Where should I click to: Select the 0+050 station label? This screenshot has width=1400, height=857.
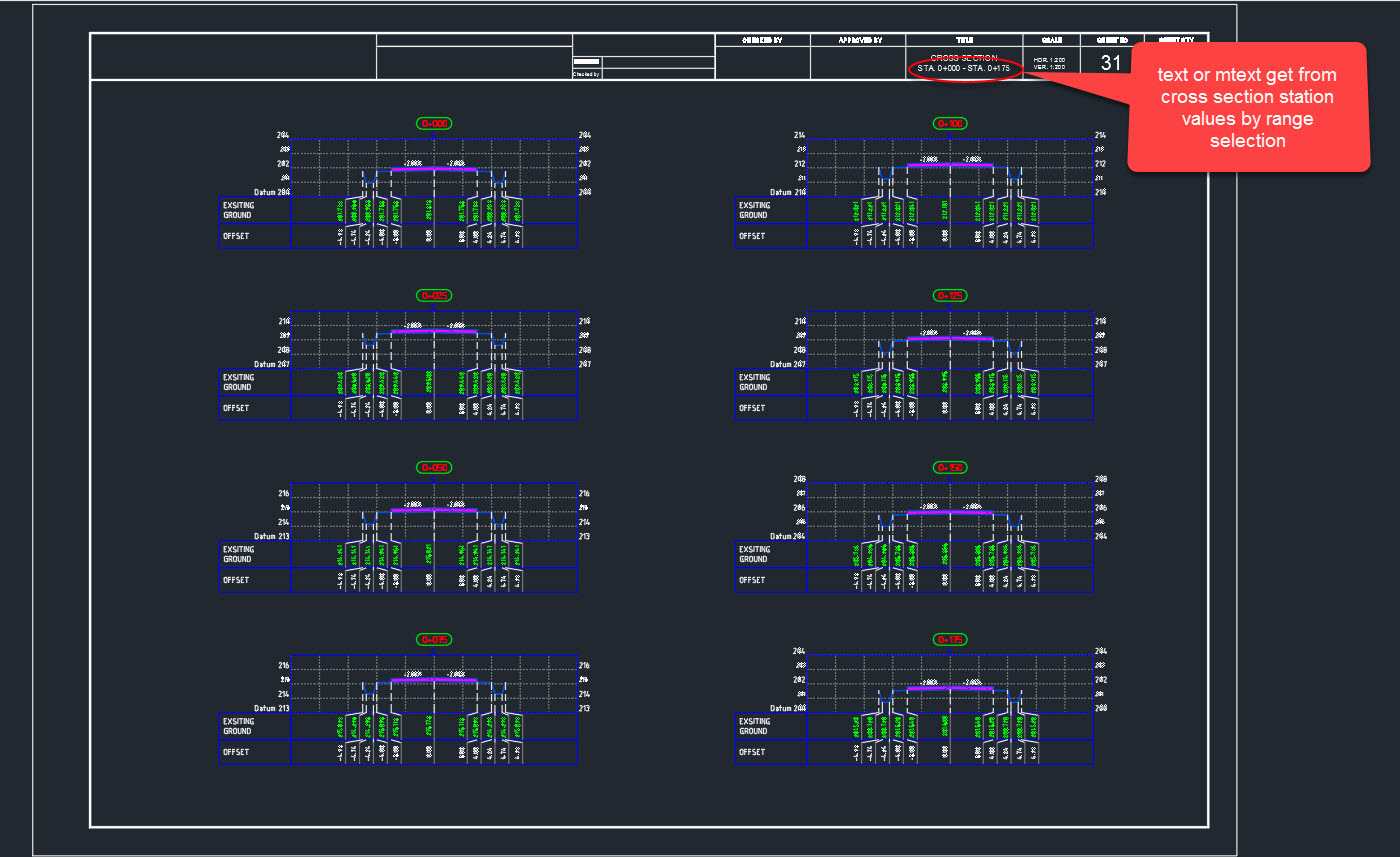click(435, 468)
